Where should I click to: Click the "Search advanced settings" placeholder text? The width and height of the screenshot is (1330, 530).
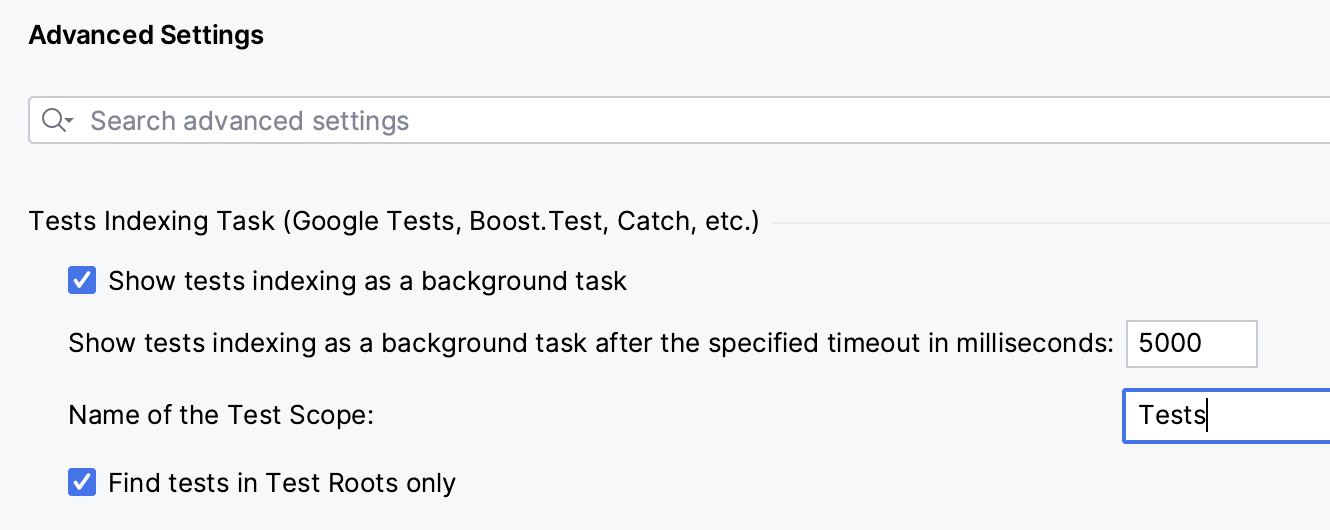(x=249, y=122)
